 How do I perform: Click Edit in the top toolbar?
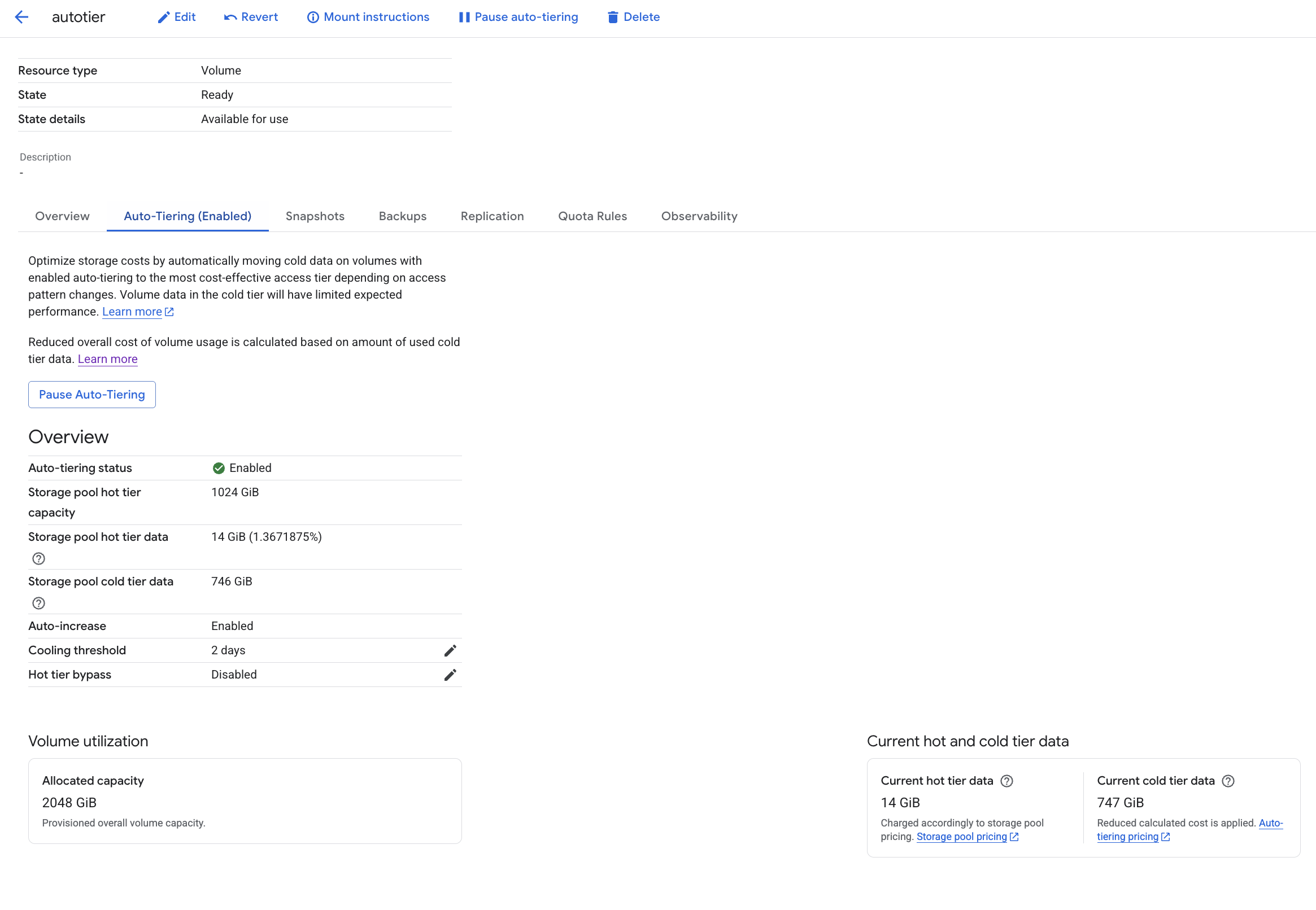coord(177,17)
